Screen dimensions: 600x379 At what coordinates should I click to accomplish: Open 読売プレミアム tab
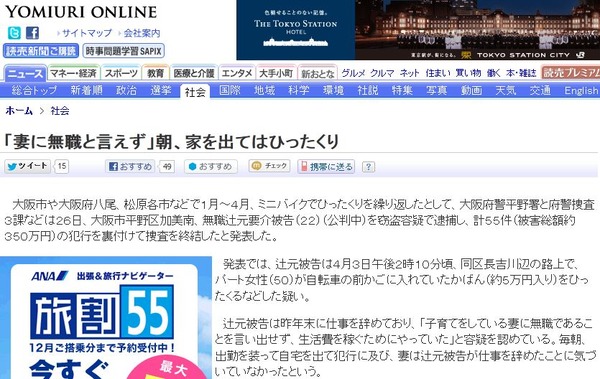(x=571, y=73)
